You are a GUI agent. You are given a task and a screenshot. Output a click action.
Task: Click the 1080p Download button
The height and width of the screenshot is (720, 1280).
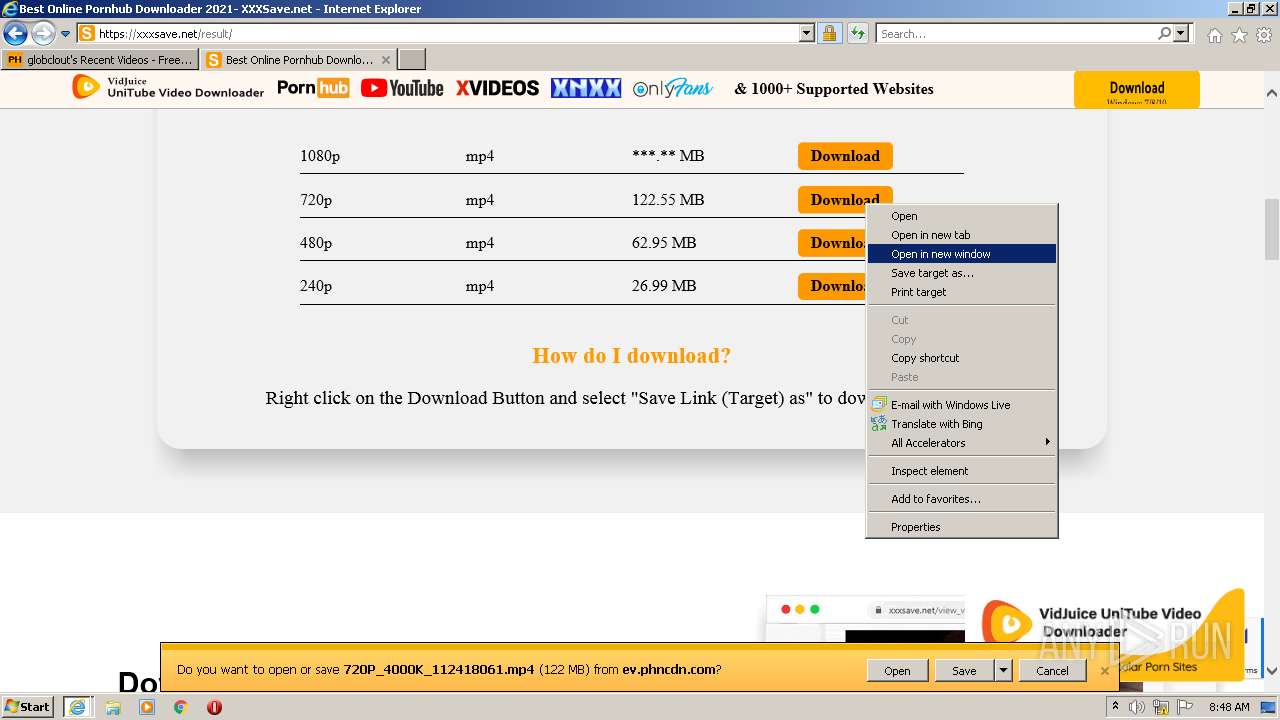pos(845,156)
